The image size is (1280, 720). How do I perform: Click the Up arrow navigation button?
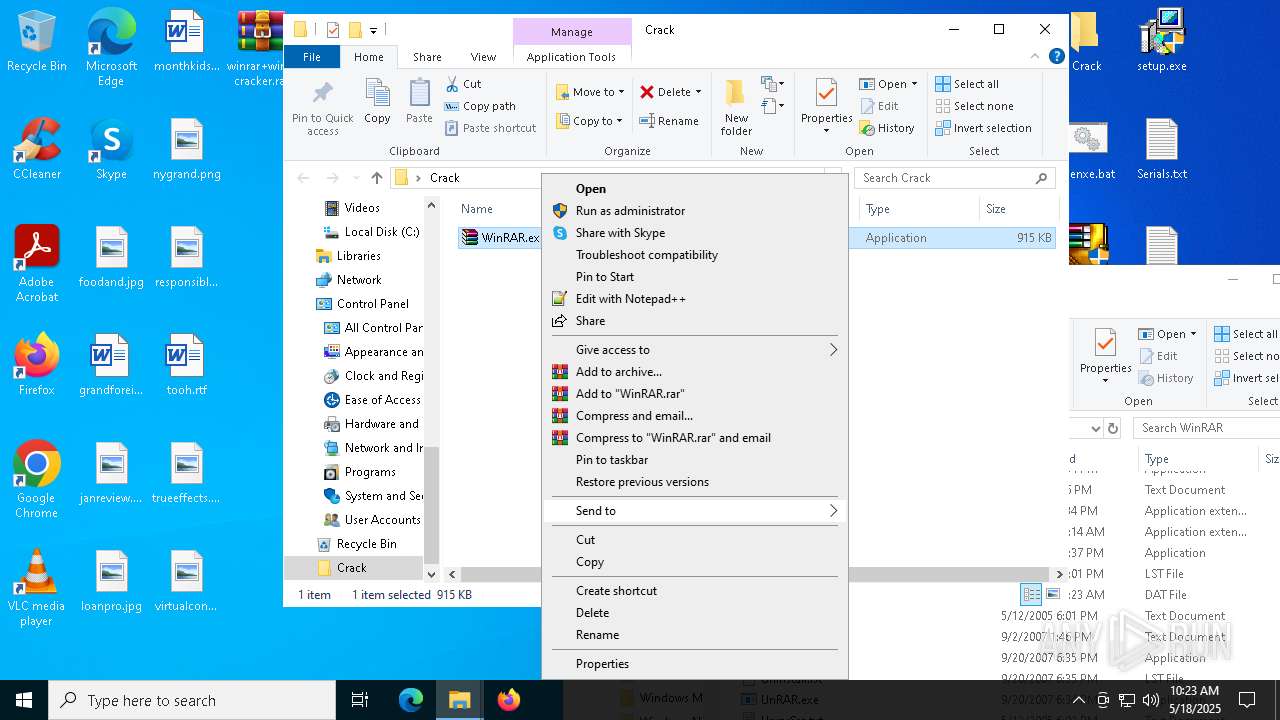(376, 178)
